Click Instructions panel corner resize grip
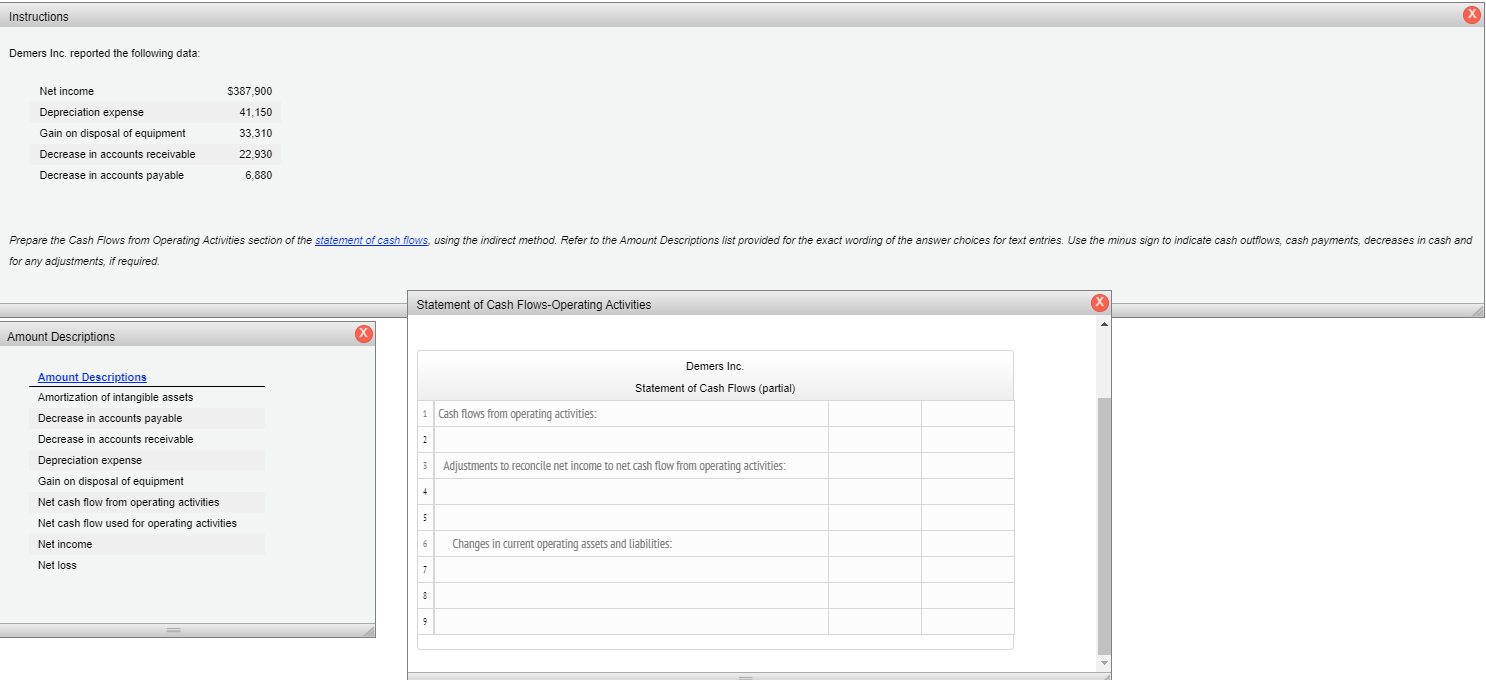The height and width of the screenshot is (680, 1486). pos(1478,311)
